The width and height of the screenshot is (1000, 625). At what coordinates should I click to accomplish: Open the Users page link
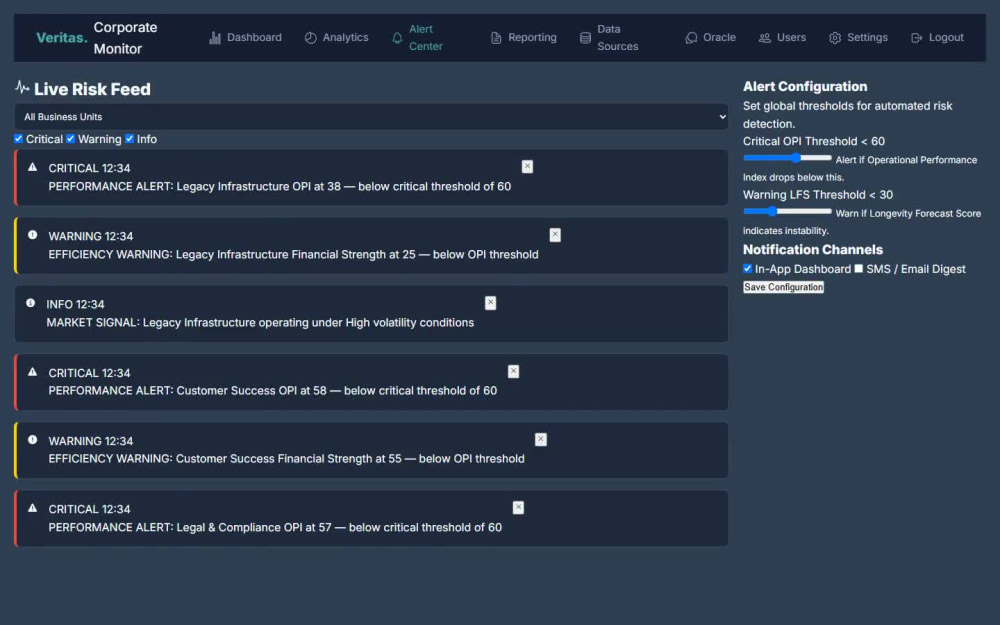tap(783, 38)
